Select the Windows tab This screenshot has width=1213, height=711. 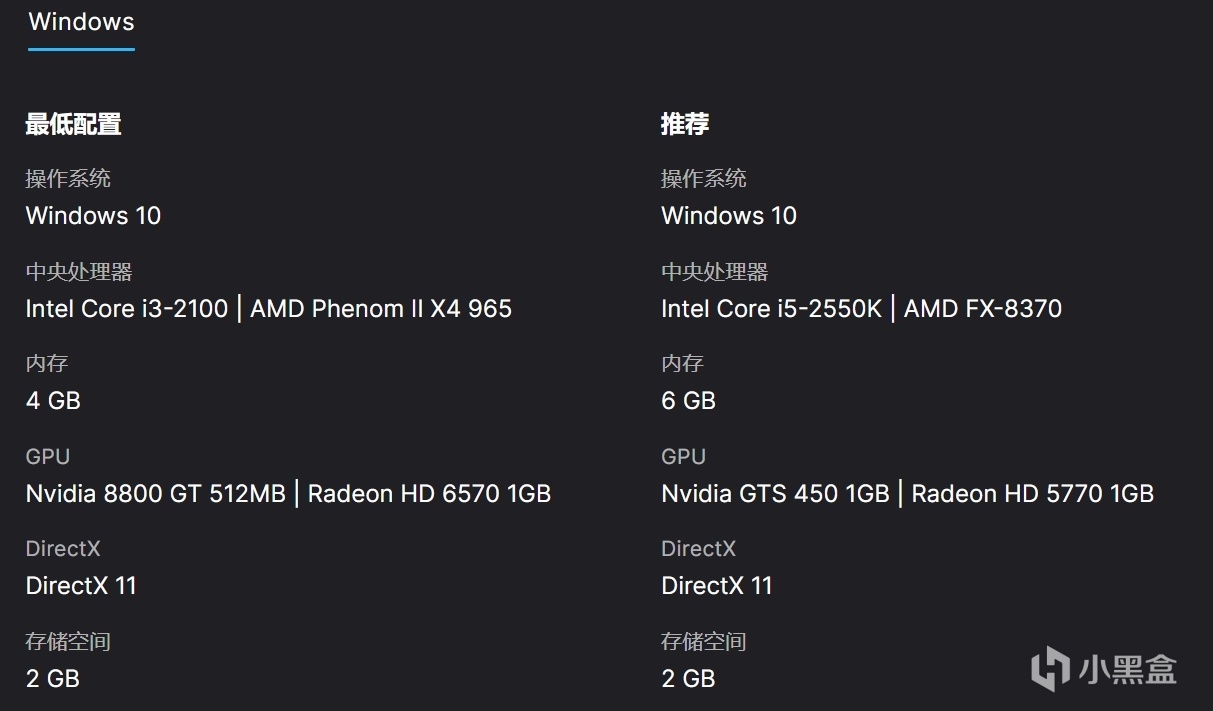tap(81, 23)
